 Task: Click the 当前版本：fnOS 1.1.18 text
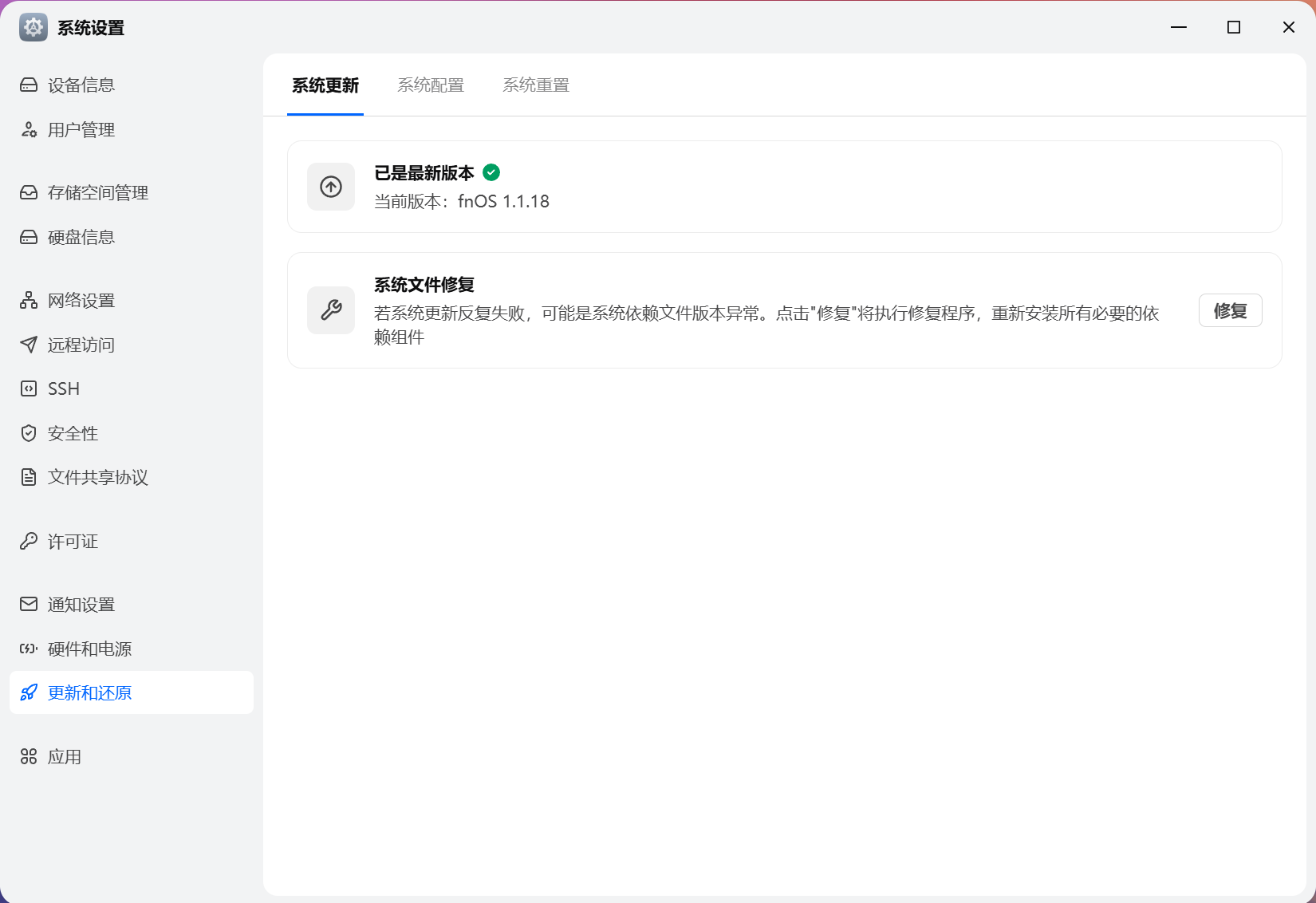pos(462,201)
